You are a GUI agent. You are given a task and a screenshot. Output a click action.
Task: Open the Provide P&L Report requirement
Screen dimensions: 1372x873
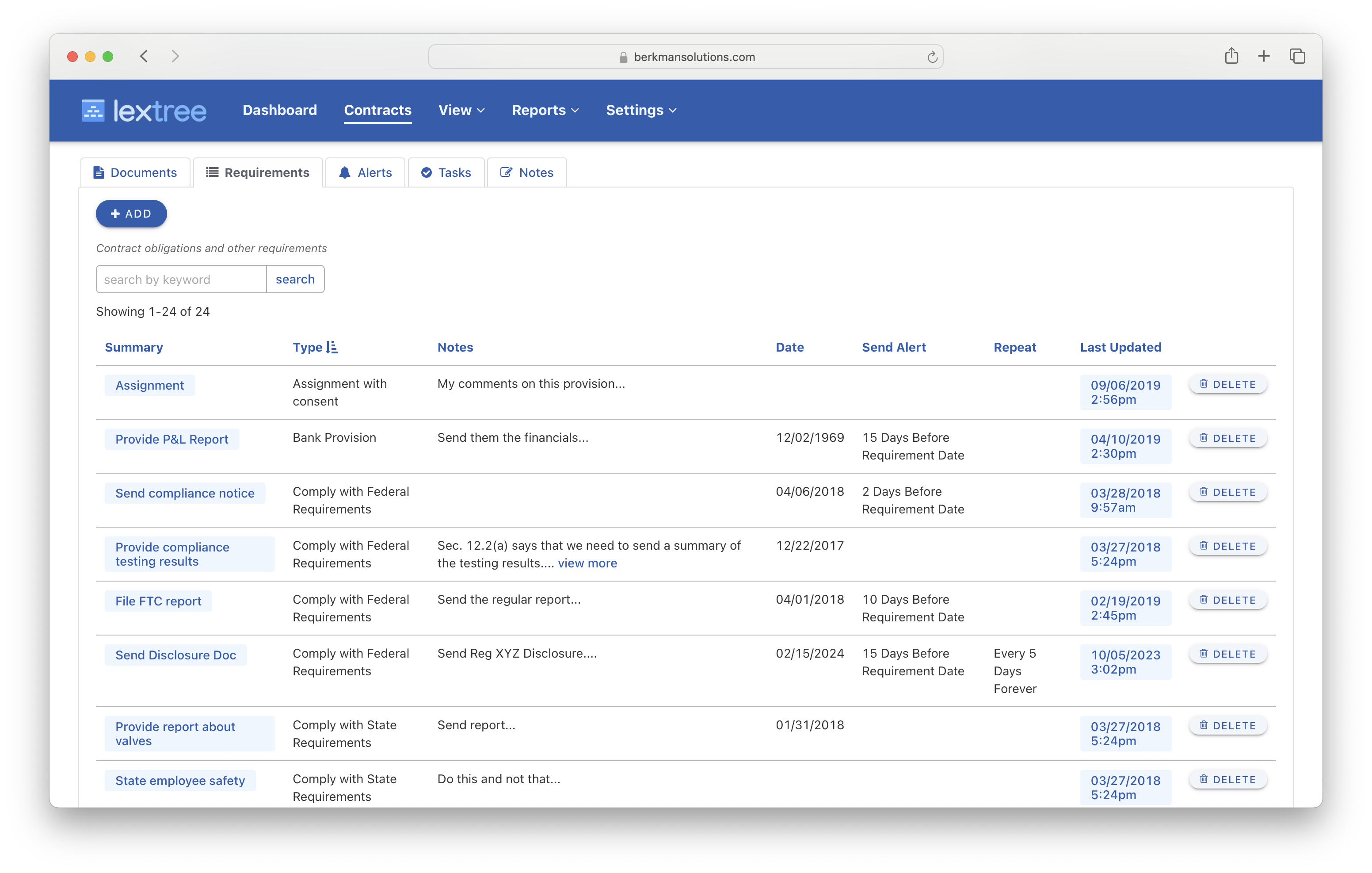pyautogui.click(x=172, y=440)
